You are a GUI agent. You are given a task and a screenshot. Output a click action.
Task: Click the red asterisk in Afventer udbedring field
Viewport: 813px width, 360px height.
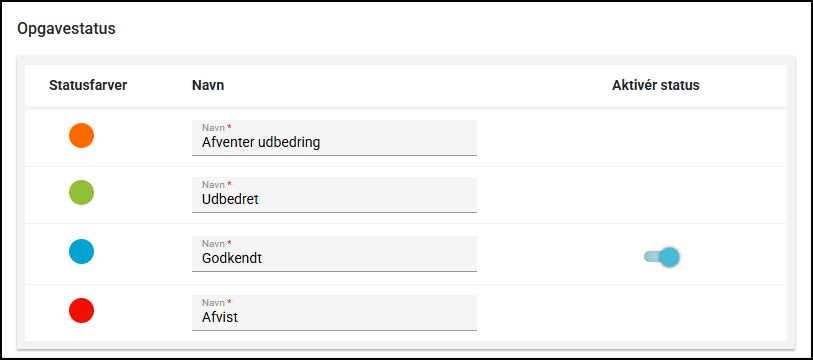coord(229,127)
